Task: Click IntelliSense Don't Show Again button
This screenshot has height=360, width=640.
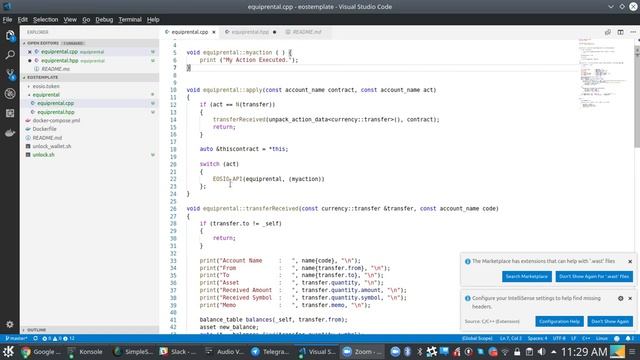Action: (x=610, y=322)
